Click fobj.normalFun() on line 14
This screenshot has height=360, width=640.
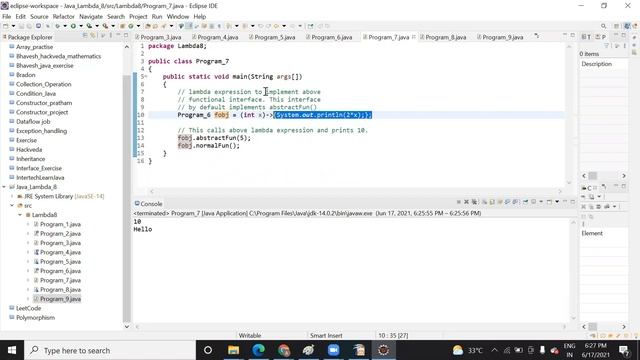click(x=209, y=146)
